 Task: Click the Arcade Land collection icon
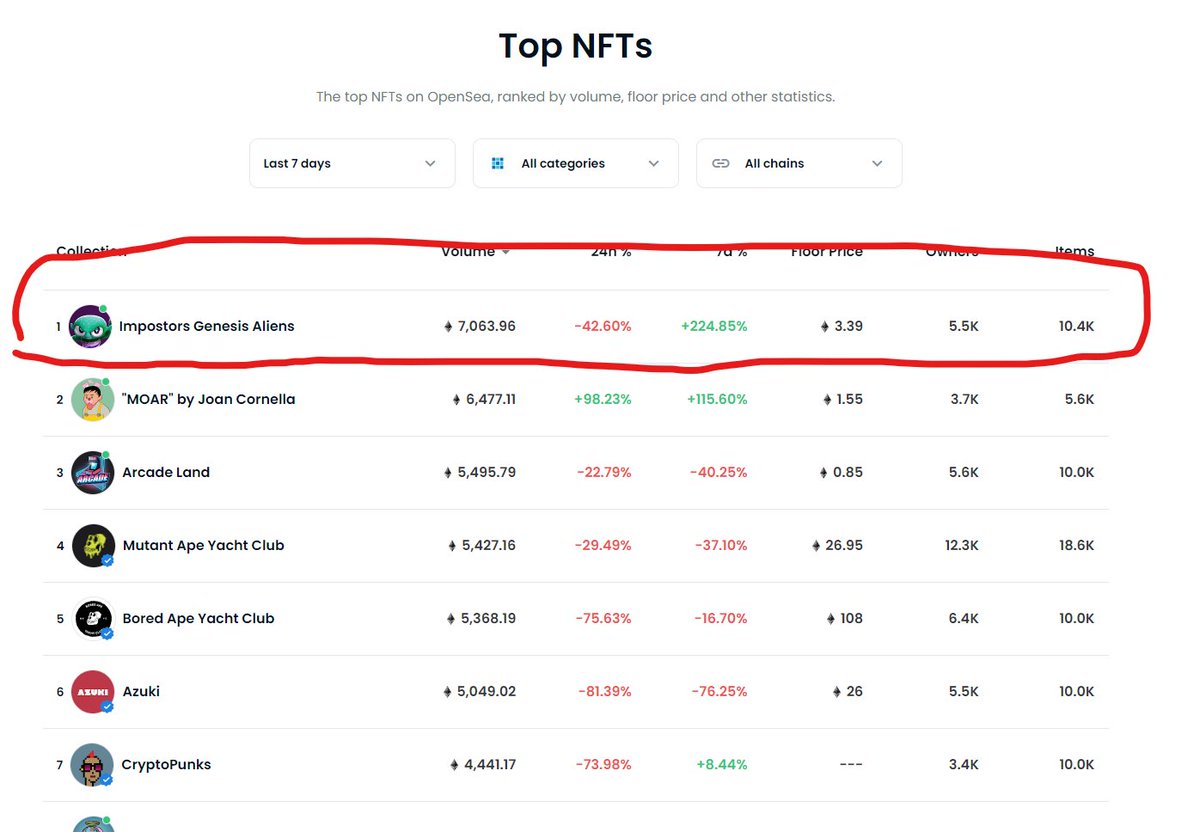click(x=93, y=472)
